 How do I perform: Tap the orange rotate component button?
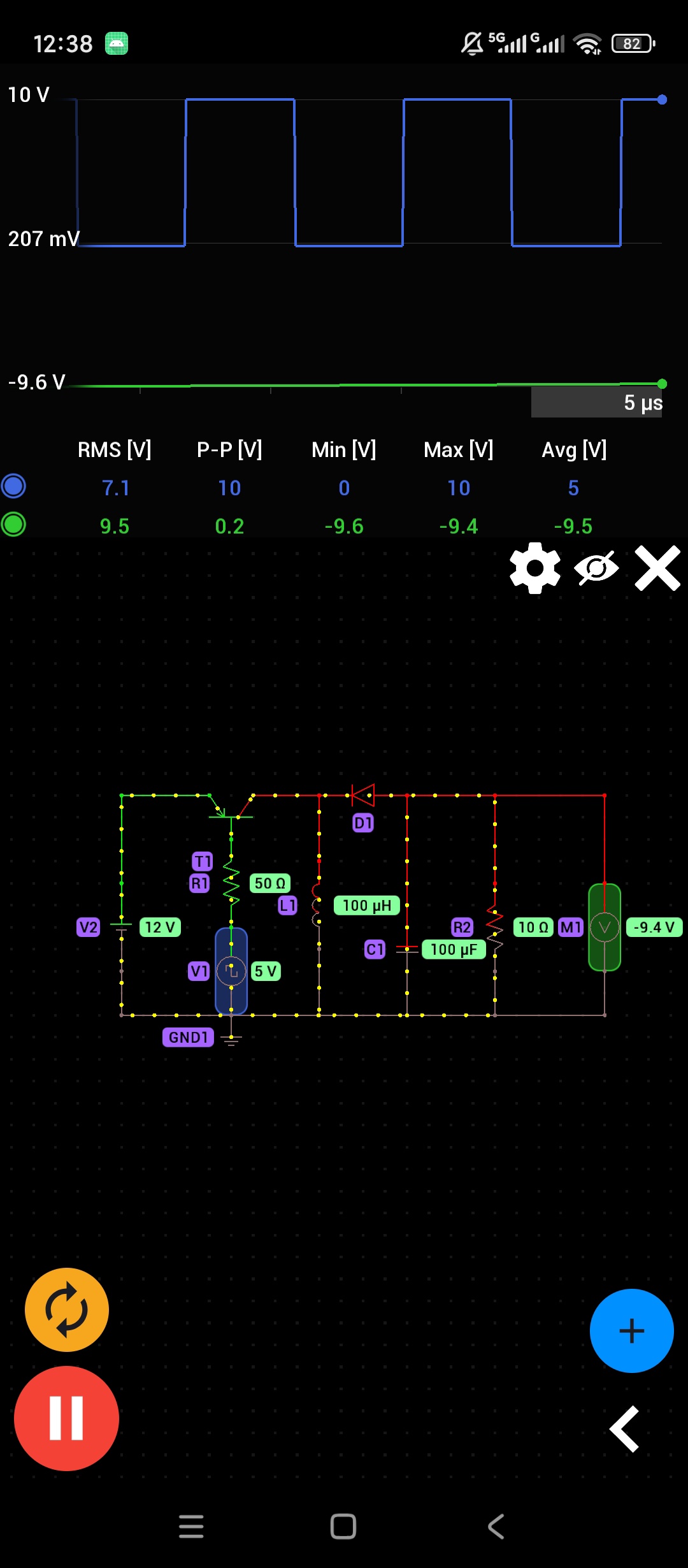coord(67,1310)
